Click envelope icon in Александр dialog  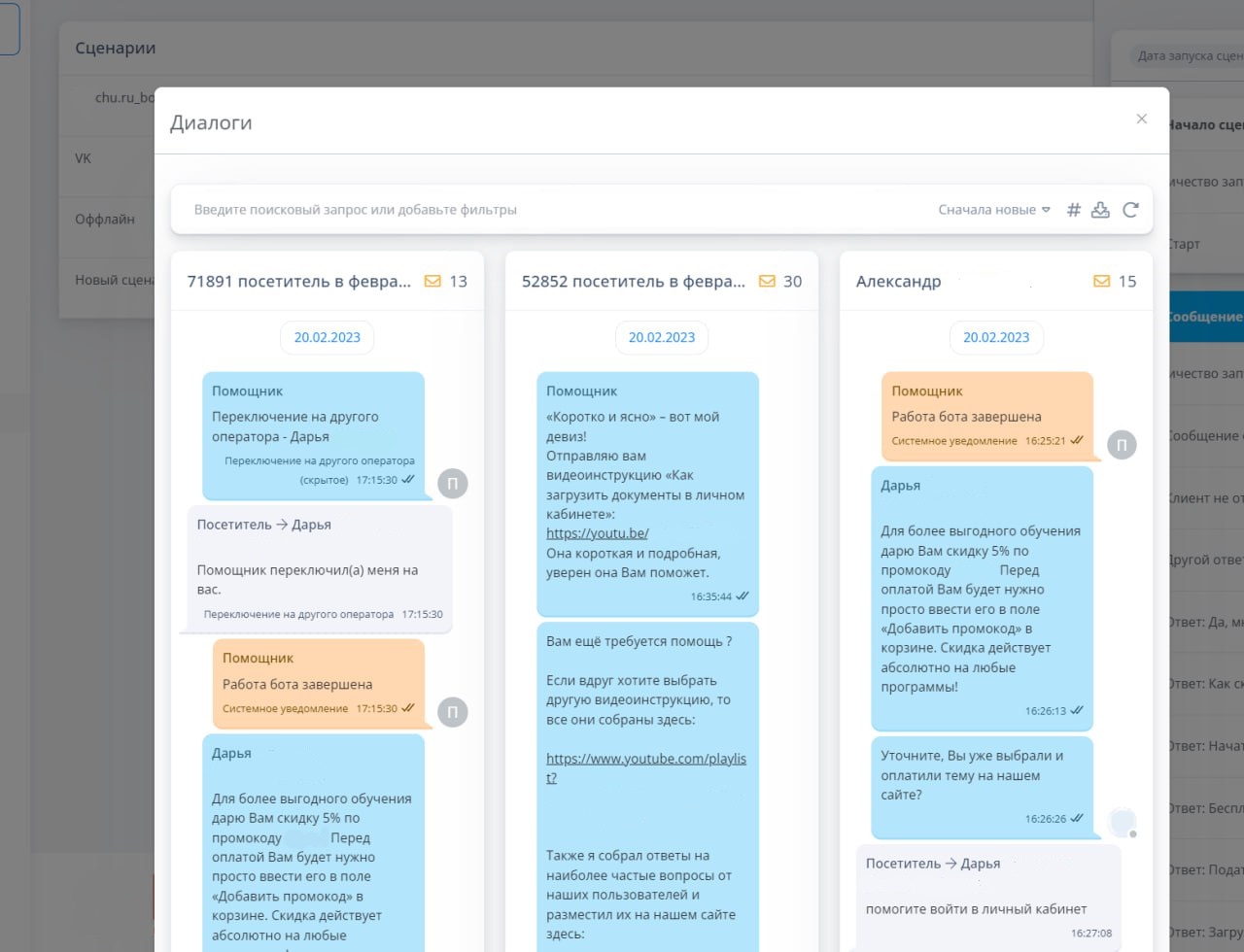coord(1101,282)
